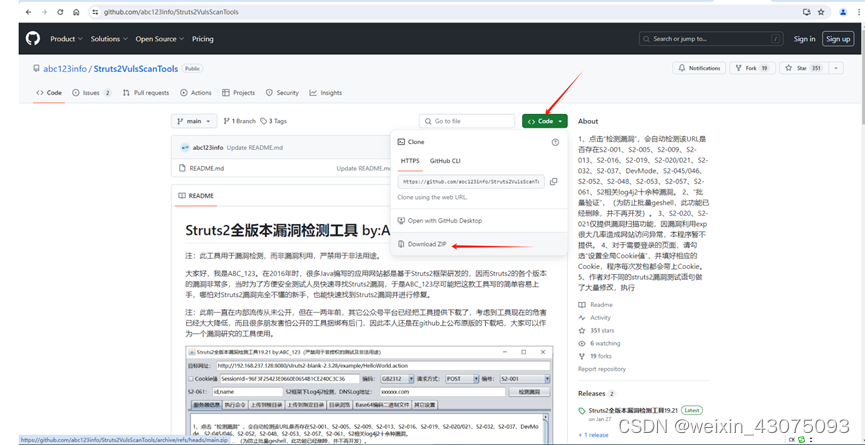The image size is (865, 445).
Task: Click the Notifications button
Action: click(x=698, y=68)
